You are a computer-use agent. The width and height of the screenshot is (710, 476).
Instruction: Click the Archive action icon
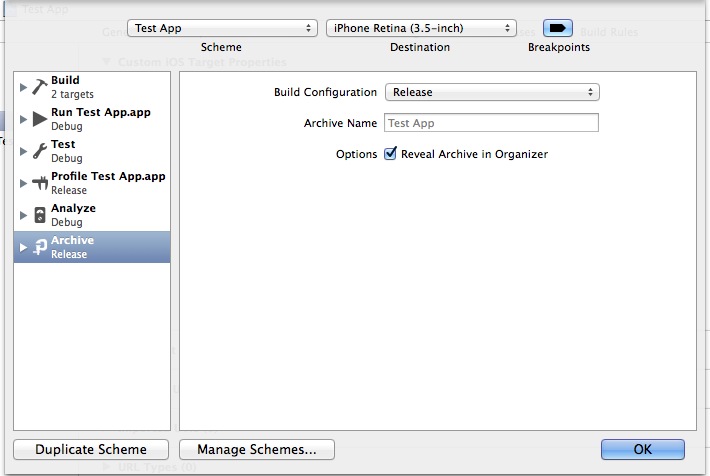click(40, 247)
